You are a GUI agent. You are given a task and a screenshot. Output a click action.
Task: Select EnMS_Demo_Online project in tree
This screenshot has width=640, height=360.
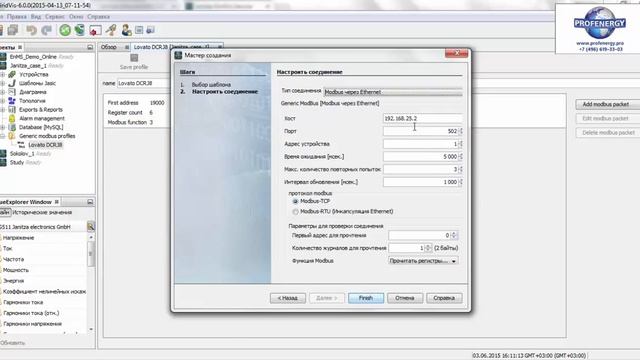click(33, 57)
